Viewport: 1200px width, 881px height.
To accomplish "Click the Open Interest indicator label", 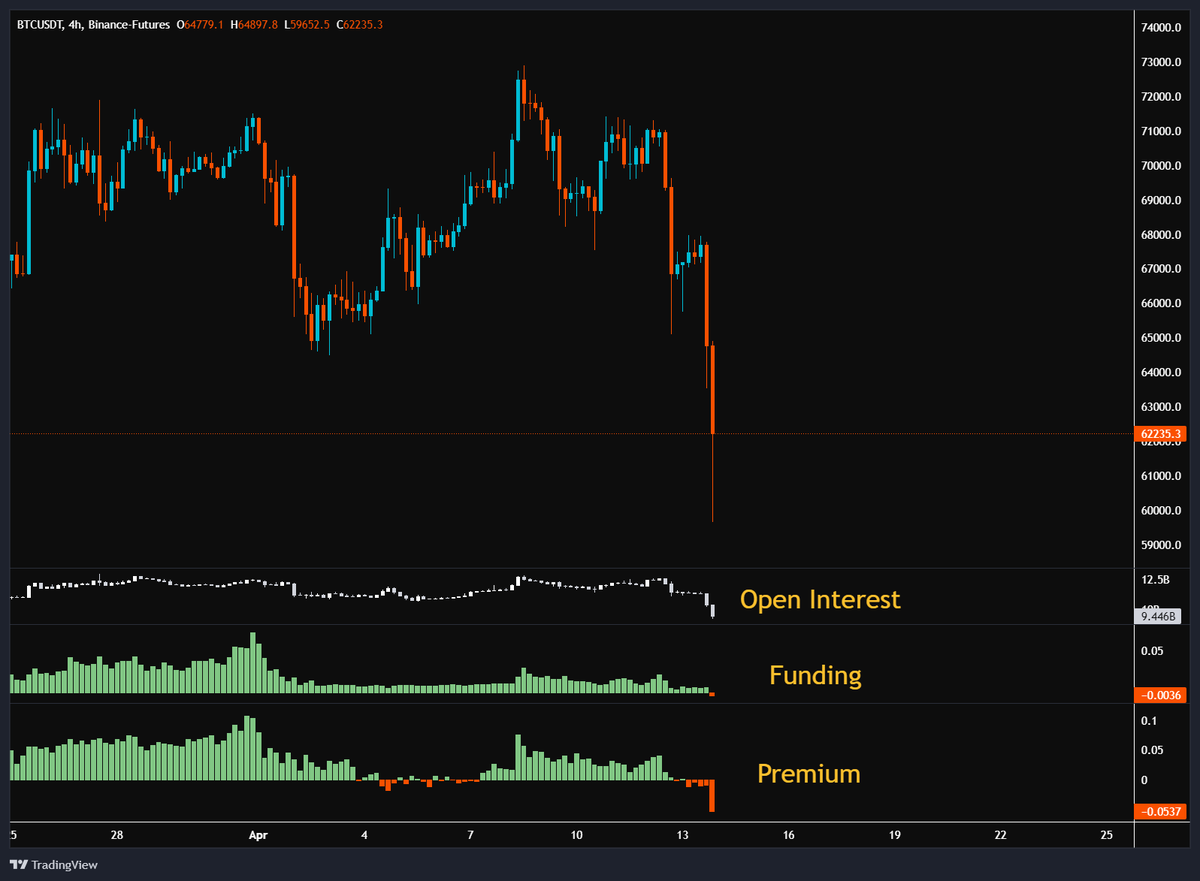I will click(x=820, y=599).
